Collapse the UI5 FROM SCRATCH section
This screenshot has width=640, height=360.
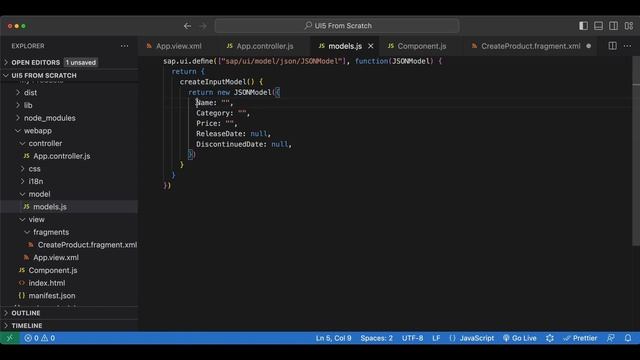[44, 76]
